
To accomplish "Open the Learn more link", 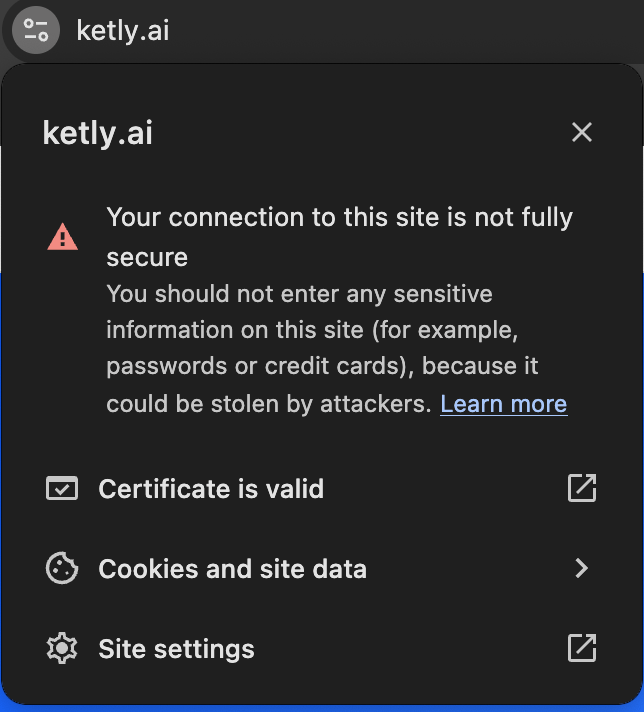I will (503, 404).
